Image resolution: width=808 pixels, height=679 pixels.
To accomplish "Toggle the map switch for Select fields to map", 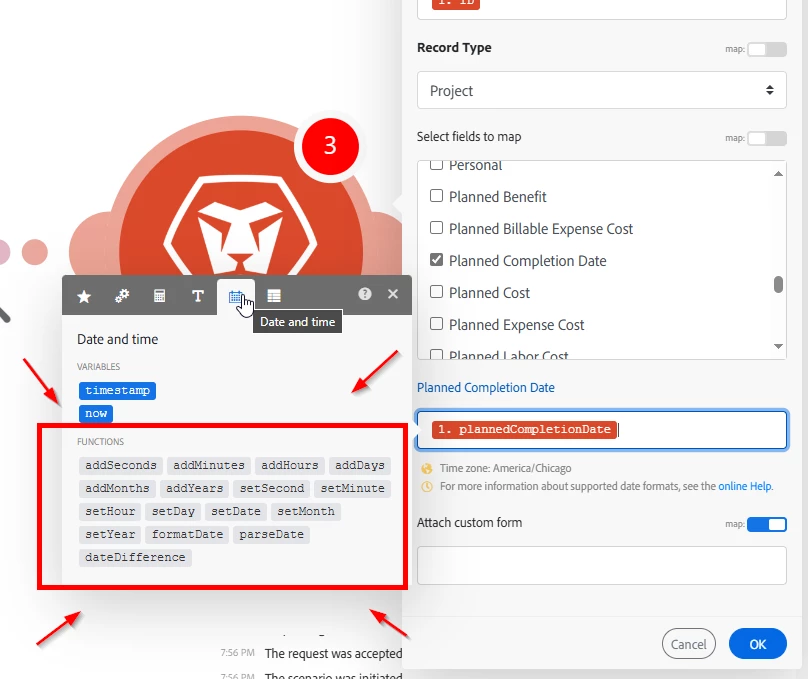I will [x=767, y=138].
